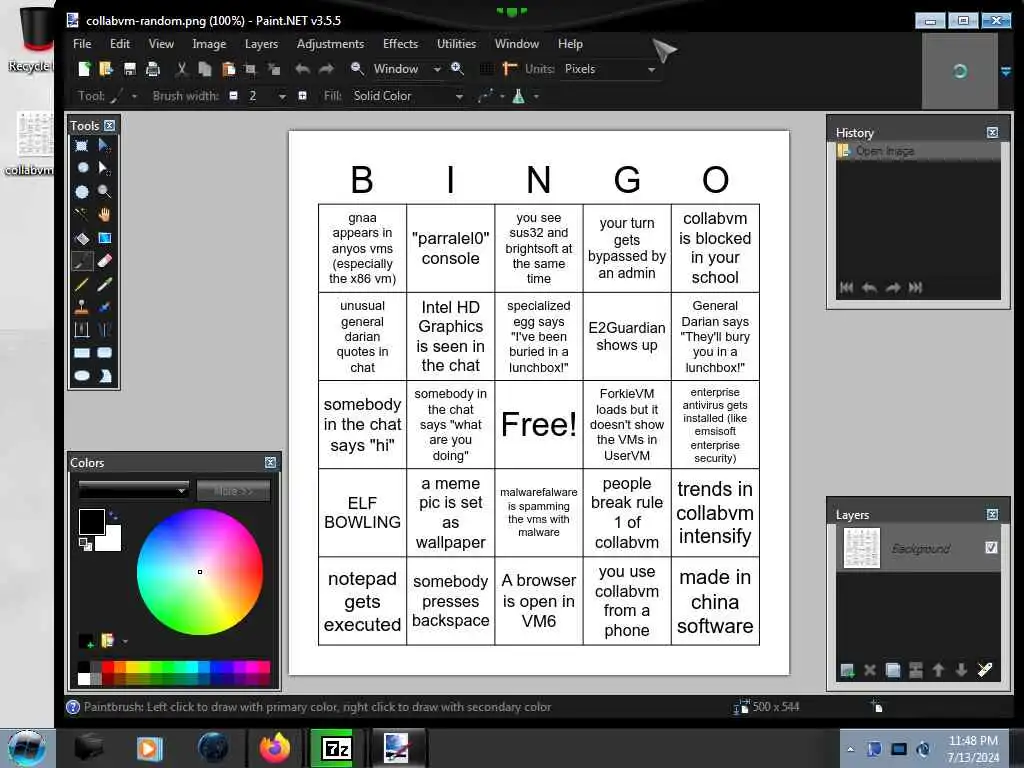Image resolution: width=1024 pixels, height=768 pixels.
Task: Toggle the pixel grid view
Action: coord(487,69)
